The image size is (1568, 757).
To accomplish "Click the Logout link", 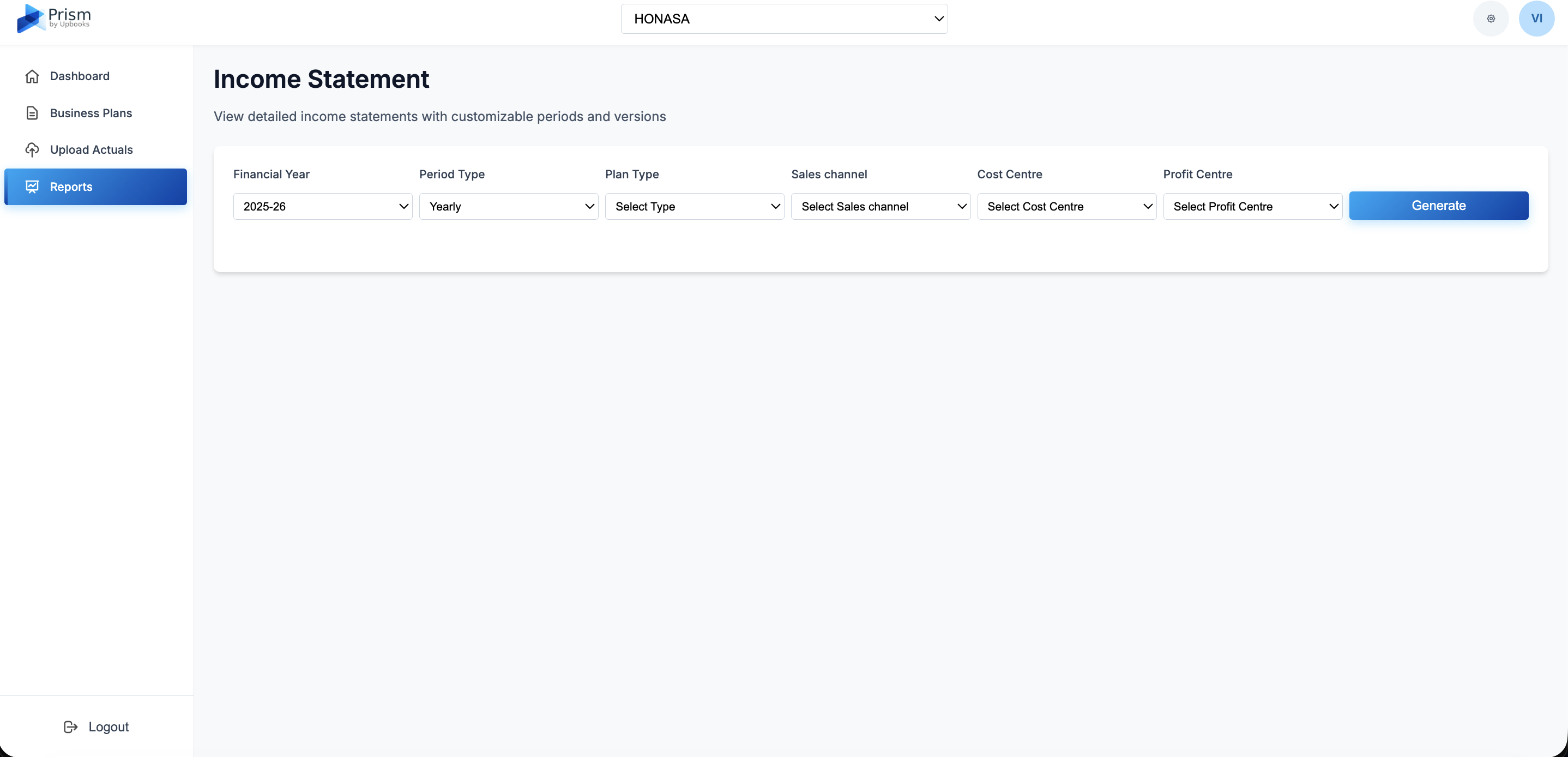I will [108, 726].
